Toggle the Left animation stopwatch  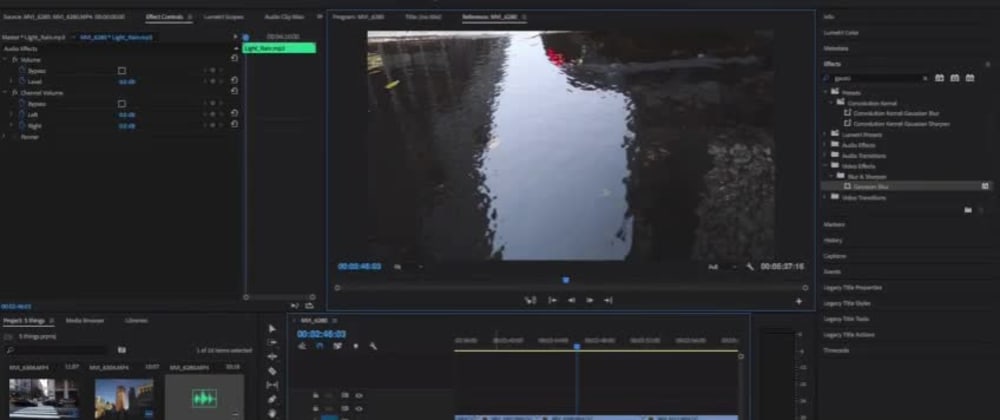pyautogui.click(x=22, y=115)
